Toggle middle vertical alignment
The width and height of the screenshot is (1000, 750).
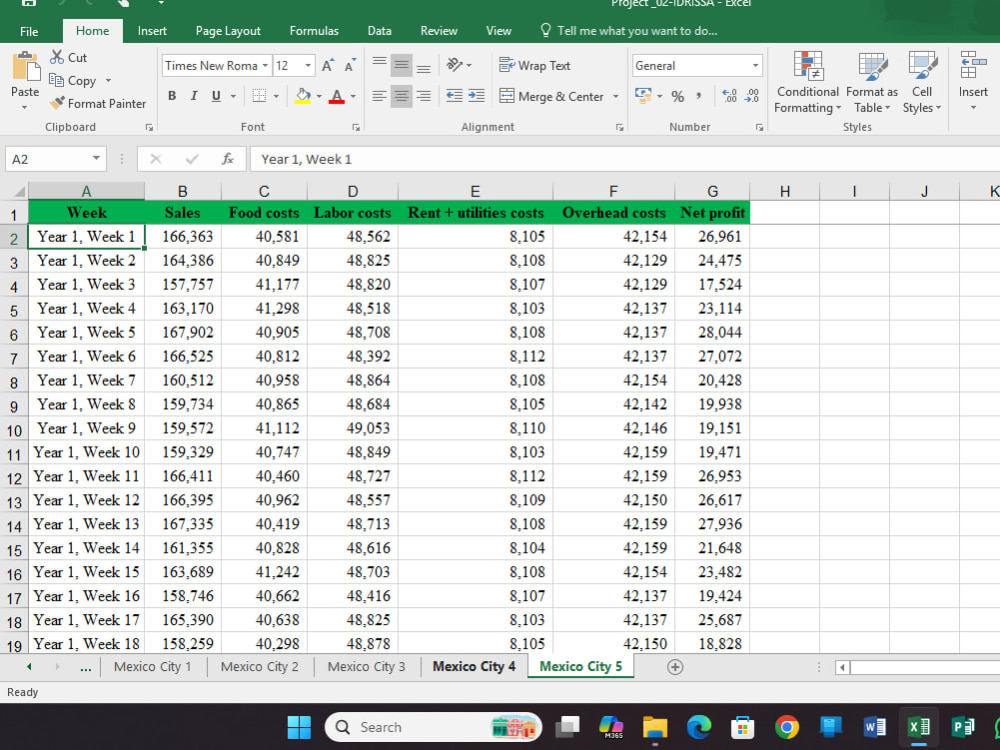point(401,64)
